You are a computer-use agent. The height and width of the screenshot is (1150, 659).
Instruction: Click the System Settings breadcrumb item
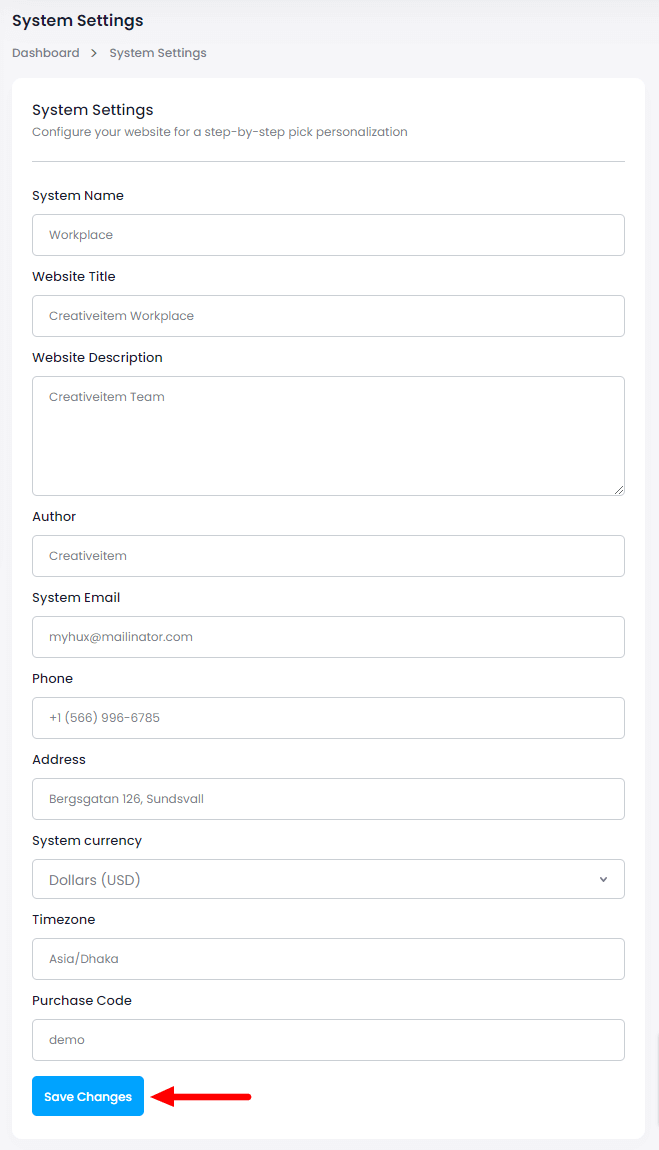click(158, 53)
